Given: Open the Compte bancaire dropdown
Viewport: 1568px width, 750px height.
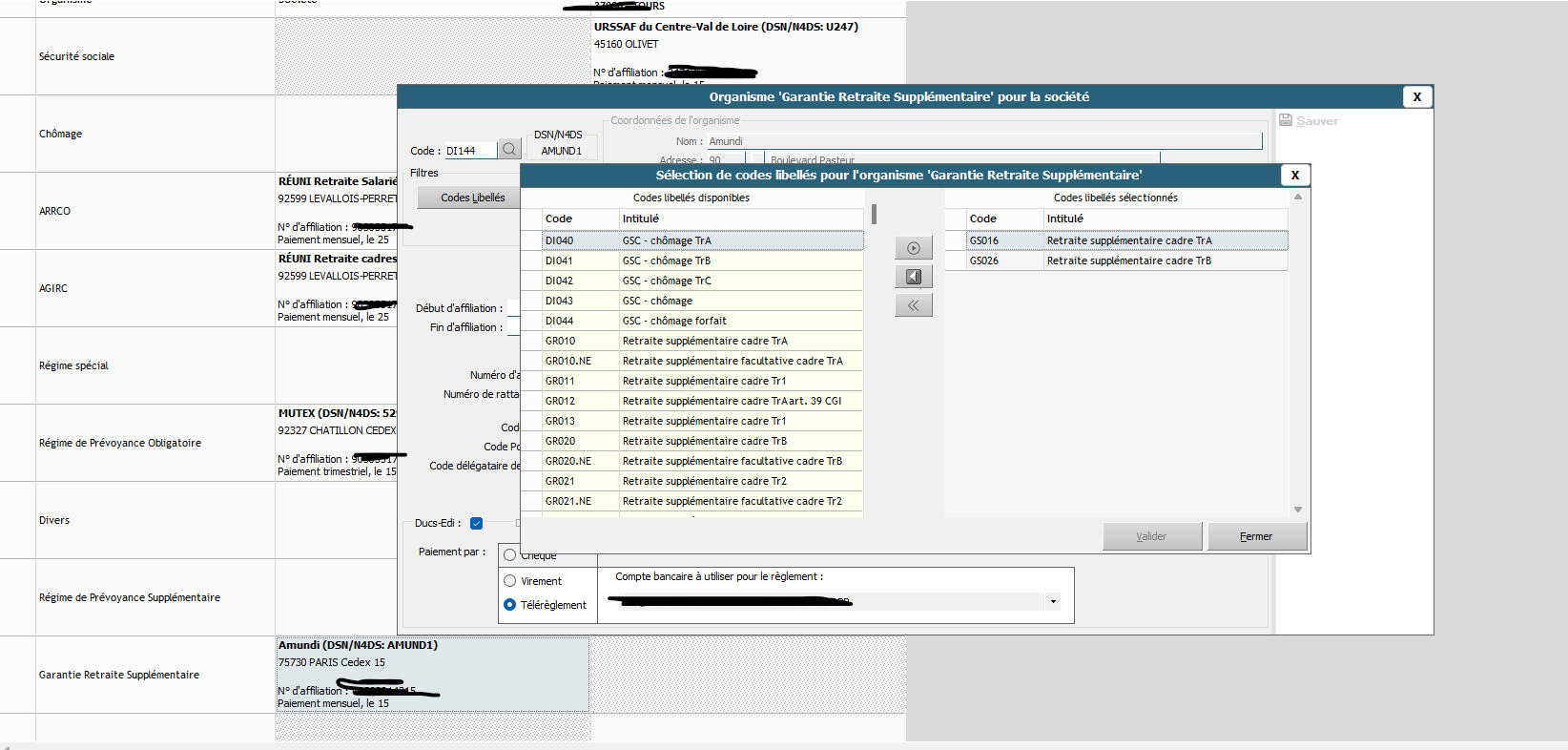Looking at the screenshot, I should [1053, 601].
